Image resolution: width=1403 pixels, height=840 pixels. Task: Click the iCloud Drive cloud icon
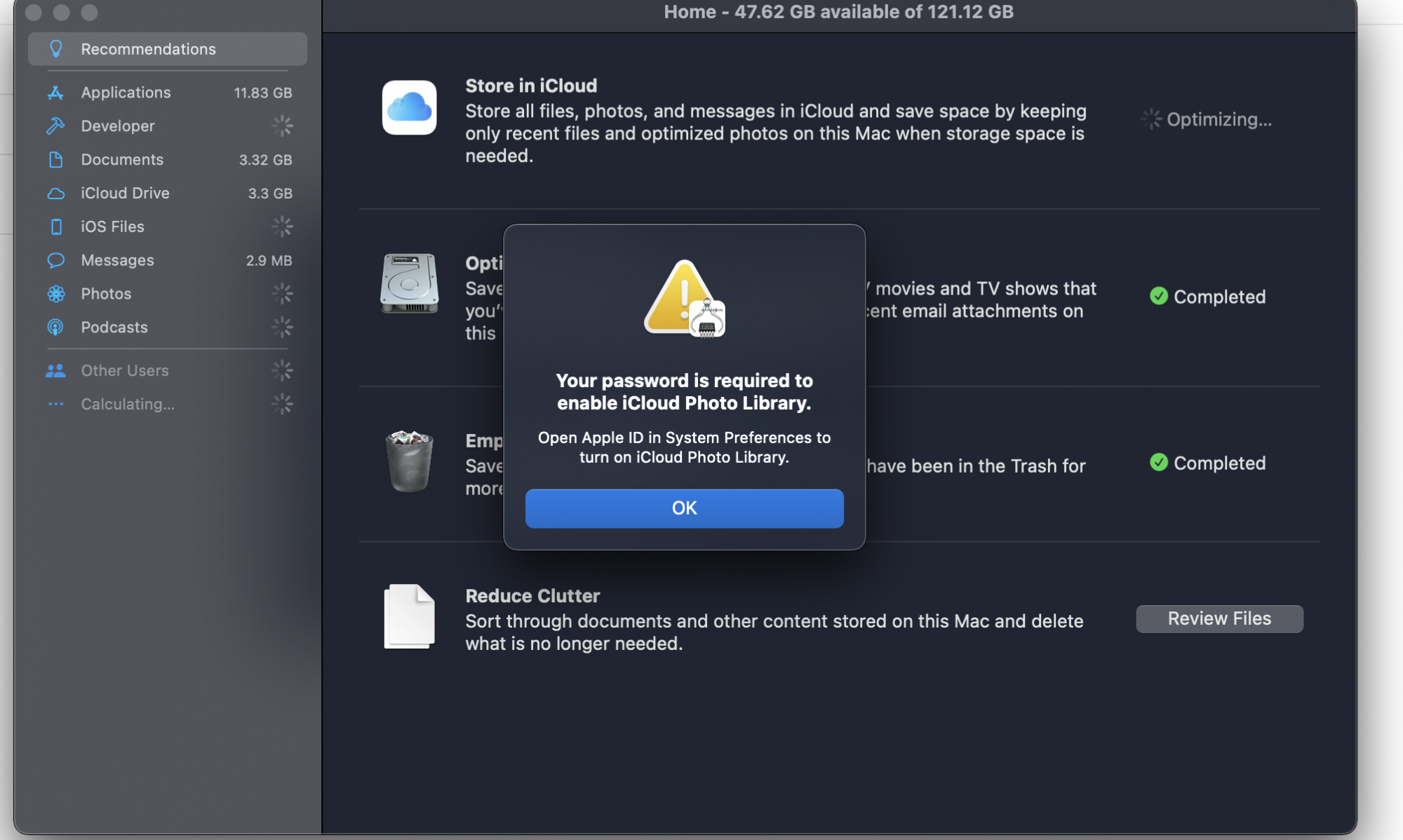click(55, 194)
